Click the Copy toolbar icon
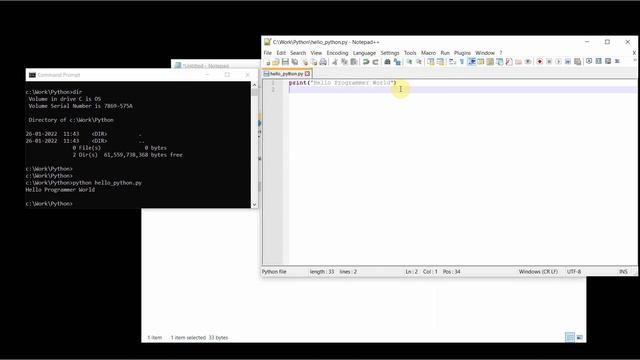The height and width of the screenshot is (360, 640). point(344,62)
